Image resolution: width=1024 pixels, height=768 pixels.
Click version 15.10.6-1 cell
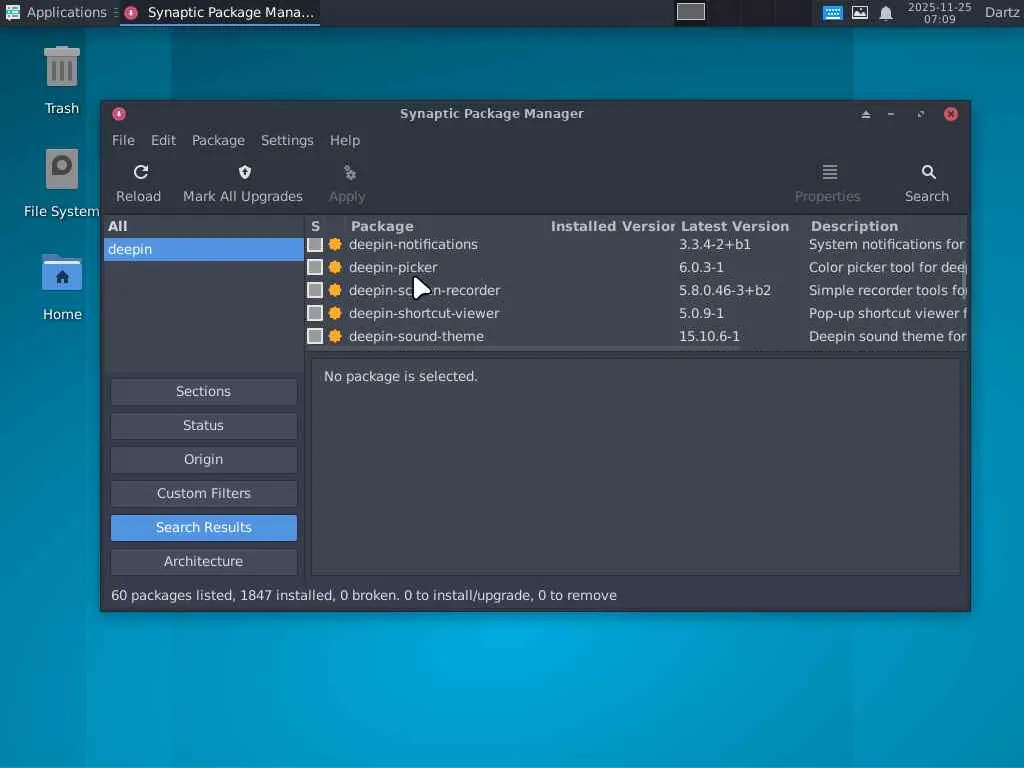click(709, 336)
